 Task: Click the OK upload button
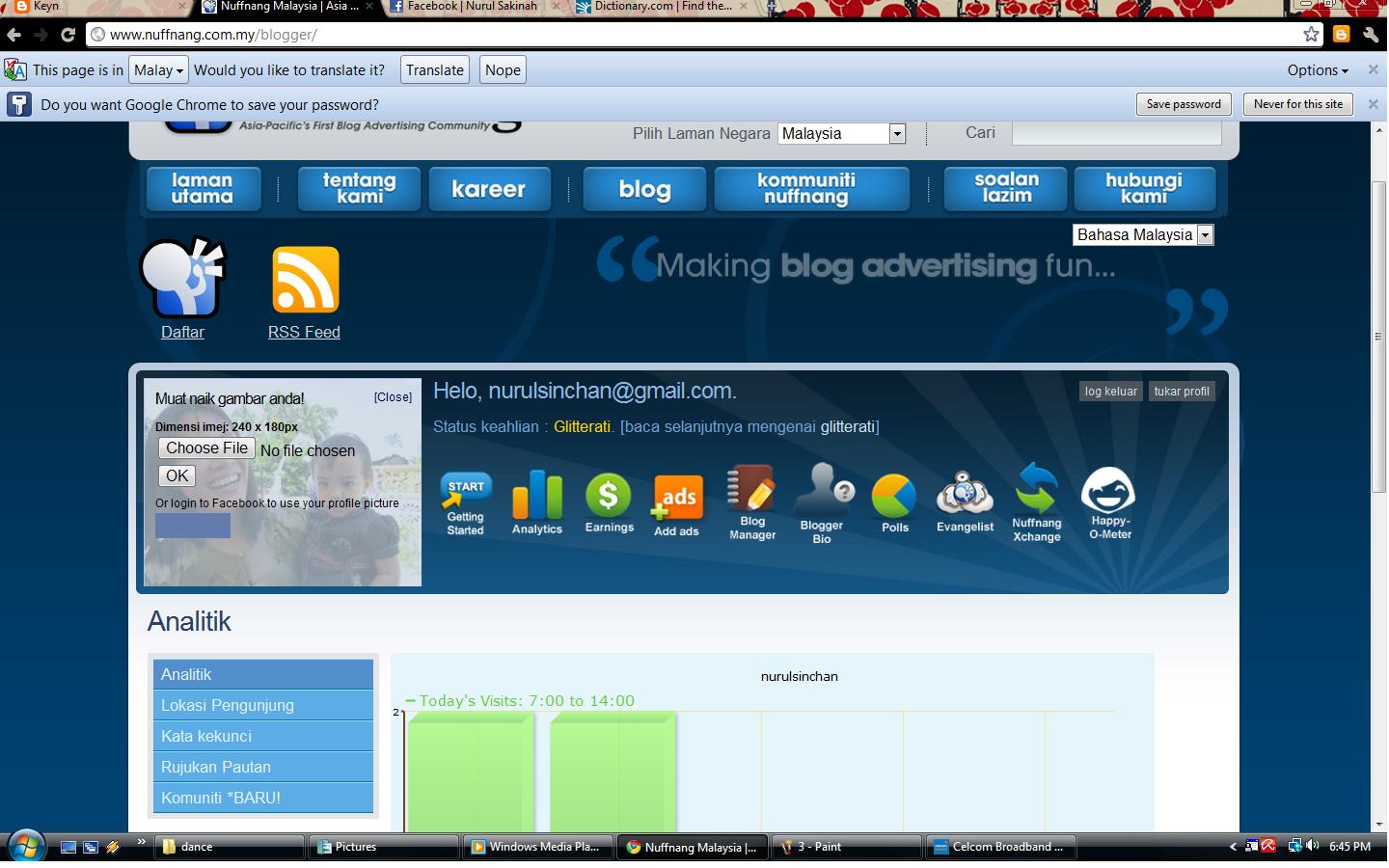coord(177,475)
